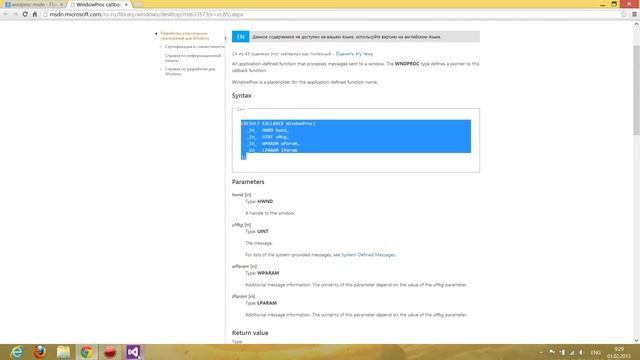Open the last sidebar navigation item
The width and height of the screenshot is (640, 360).
pyautogui.click(x=190, y=71)
